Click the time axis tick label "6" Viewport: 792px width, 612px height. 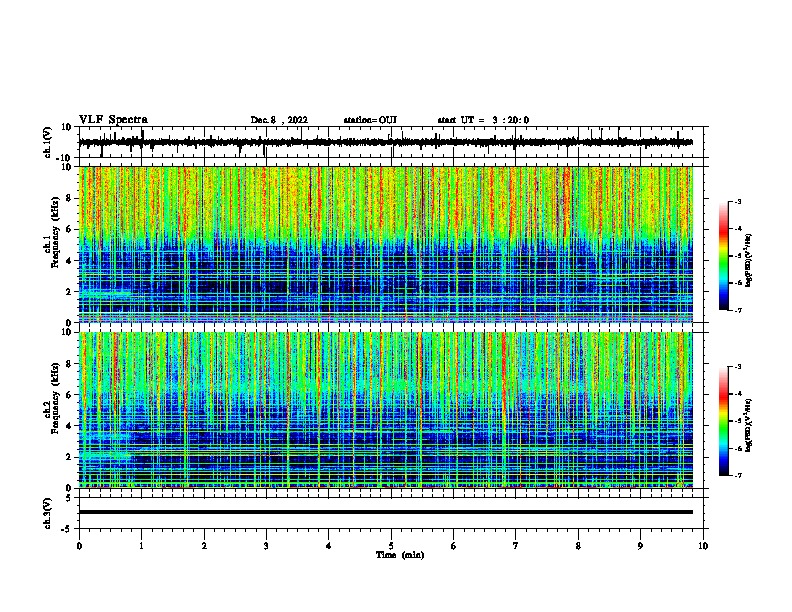point(454,546)
